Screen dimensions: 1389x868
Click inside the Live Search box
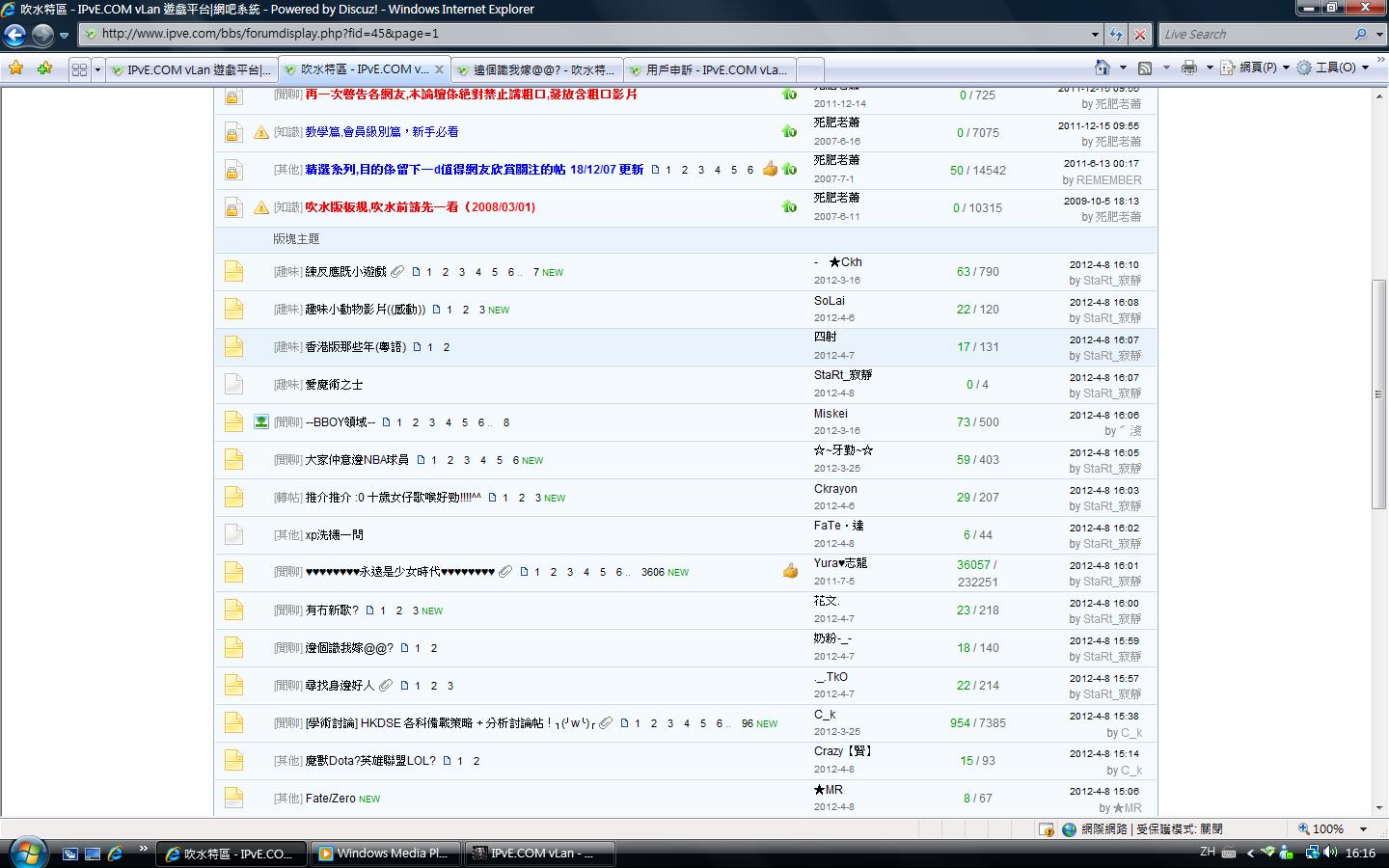coord(1254,34)
